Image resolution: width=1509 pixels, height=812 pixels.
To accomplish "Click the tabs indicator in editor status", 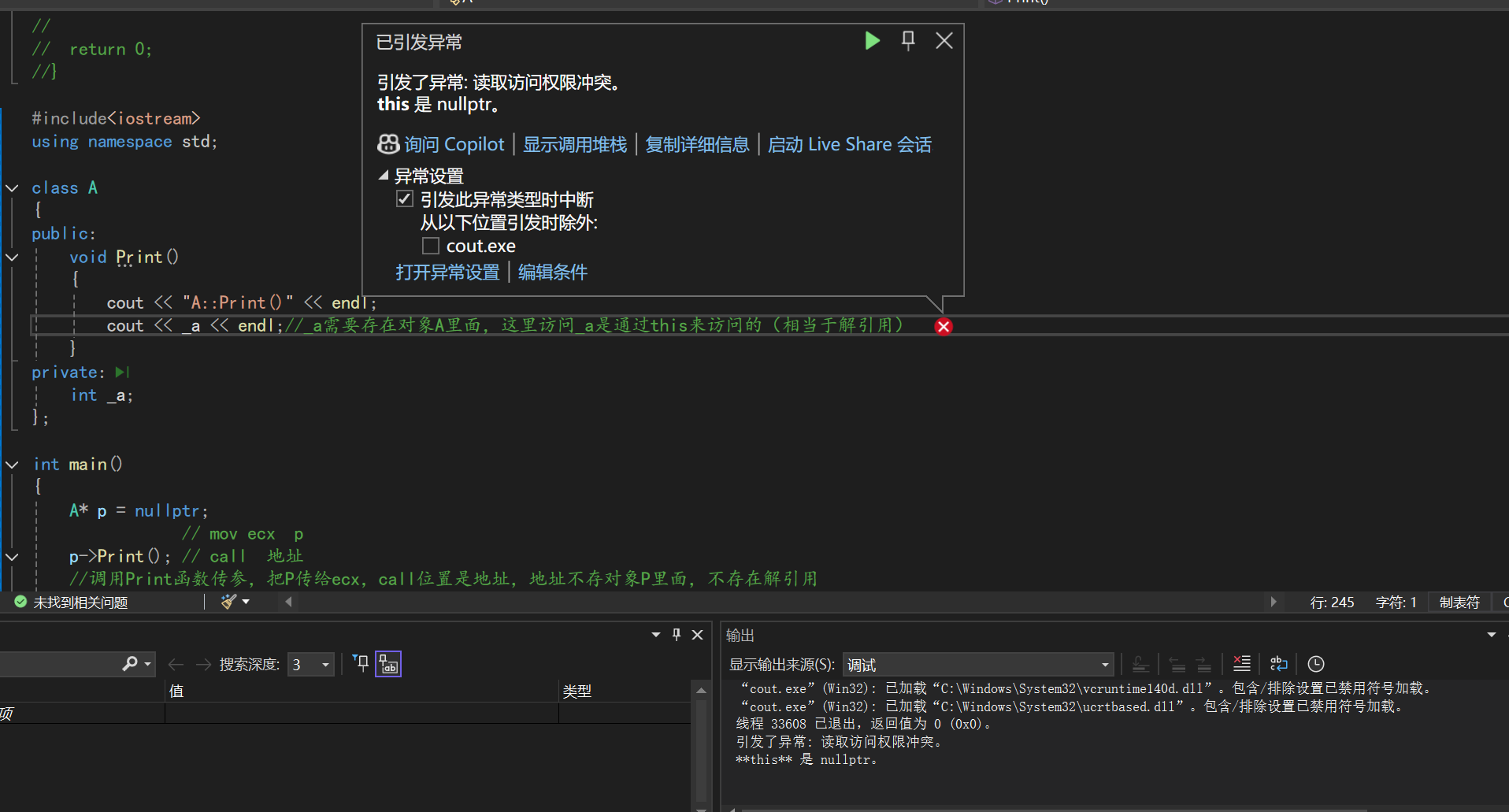I will 1459,603.
